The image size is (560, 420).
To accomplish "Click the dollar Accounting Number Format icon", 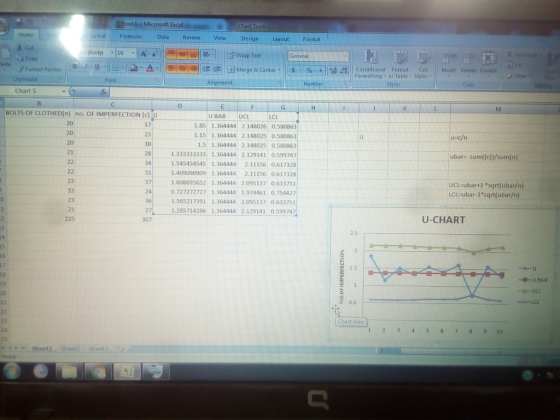I will click(x=294, y=70).
